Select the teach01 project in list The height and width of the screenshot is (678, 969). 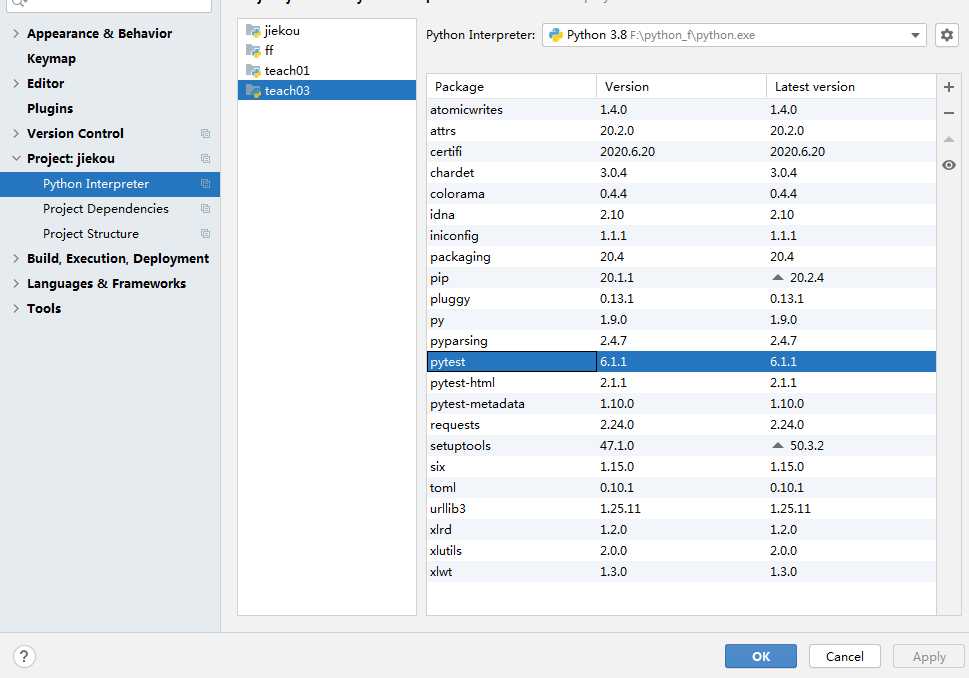coord(327,70)
